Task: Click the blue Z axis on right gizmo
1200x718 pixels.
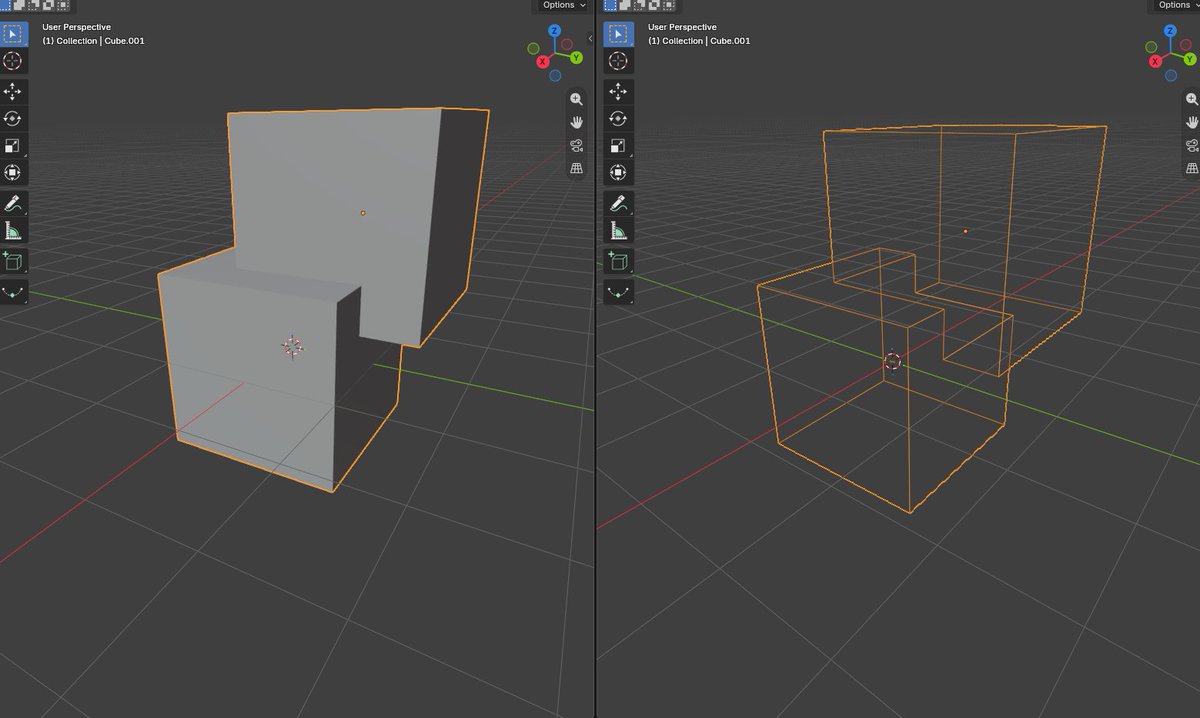Action: click(x=1172, y=30)
